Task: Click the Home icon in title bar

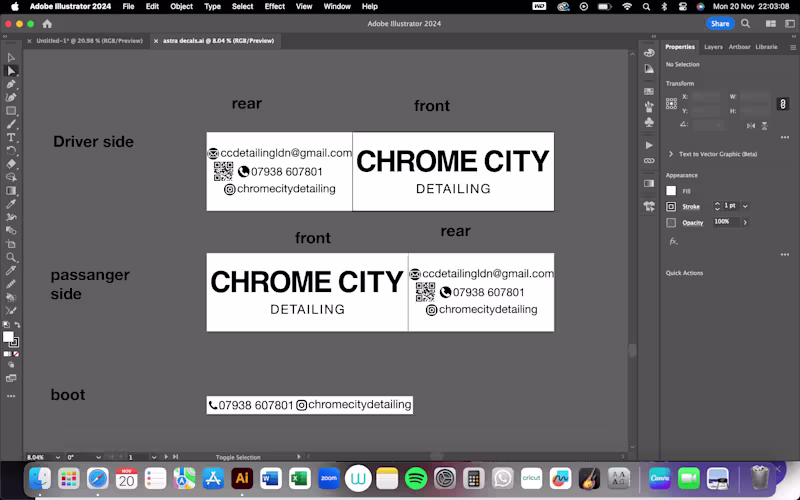Action: tap(47, 23)
